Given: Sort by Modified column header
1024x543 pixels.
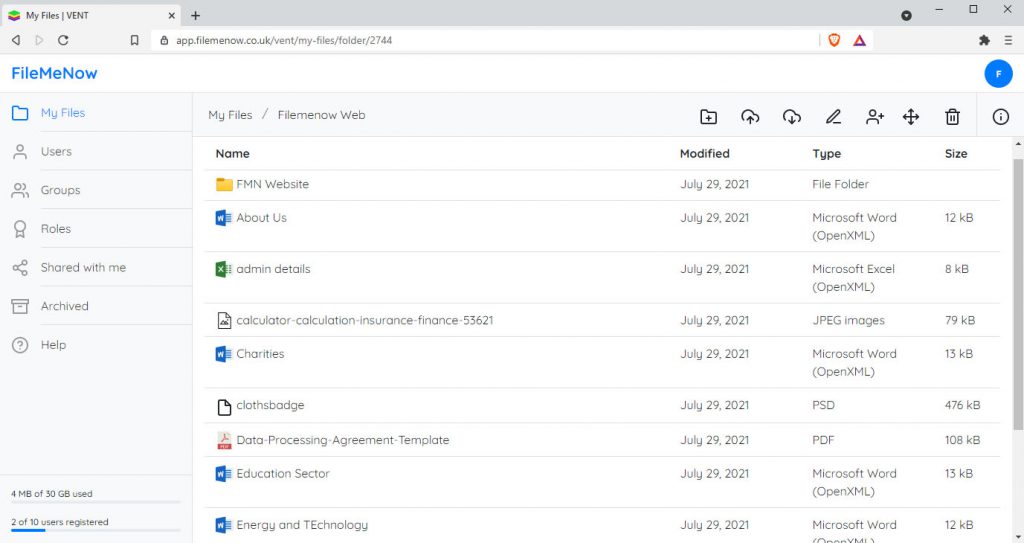Looking at the screenshot, I should 705,154.
